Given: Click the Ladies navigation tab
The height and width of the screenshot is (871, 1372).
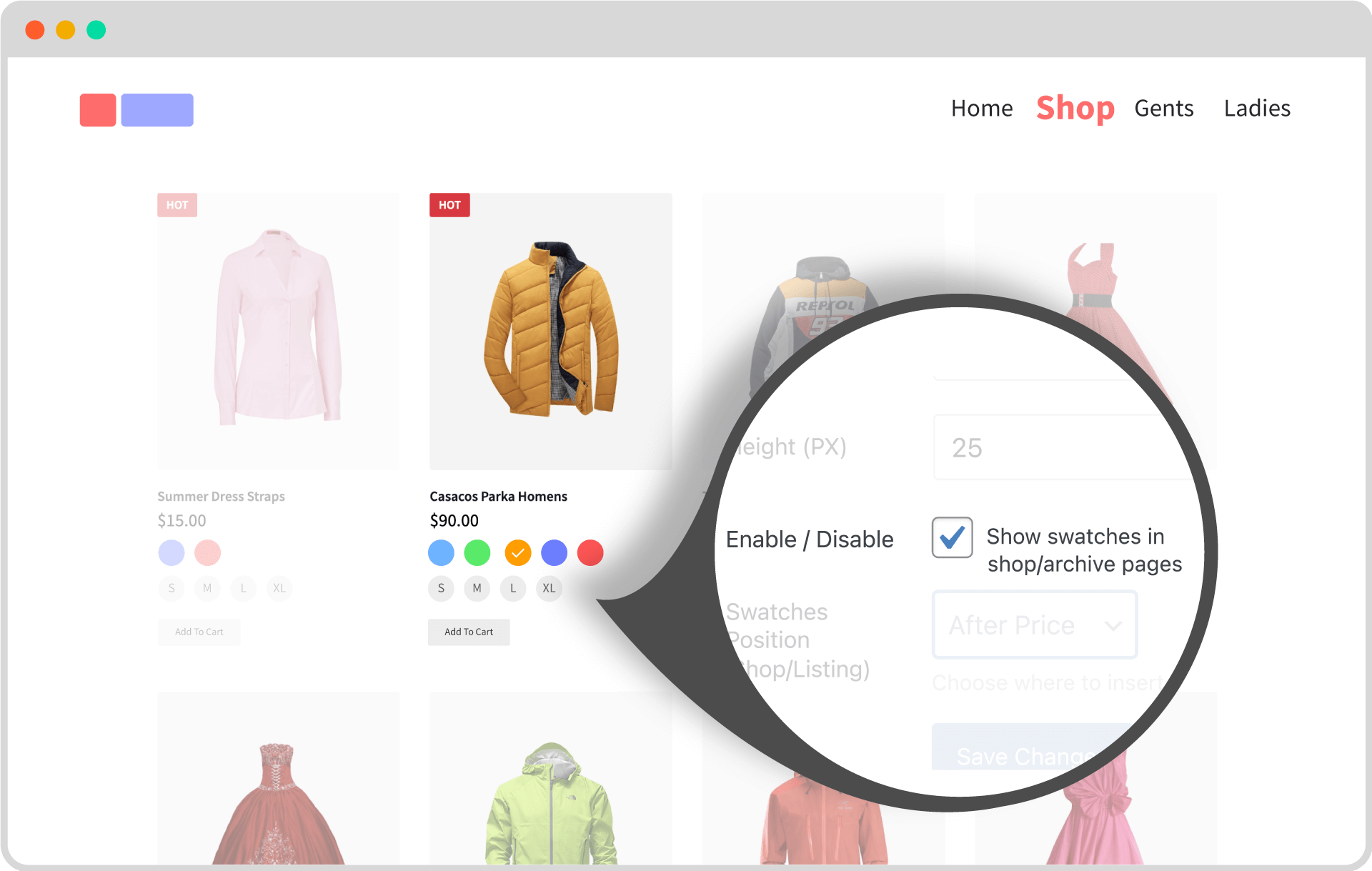Looking at the screenshot, I should (x=1256, y=108).
